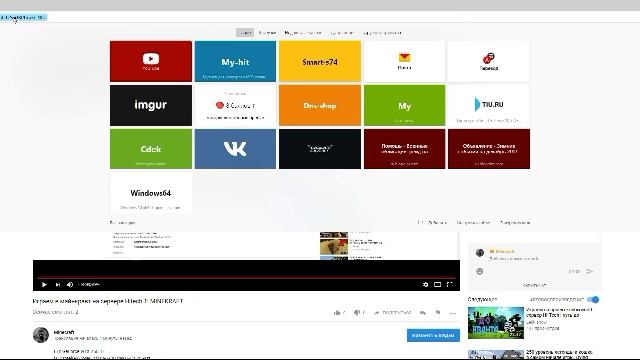This screenshot has height=360, width=640.
Task: Open the orange Dns-shop tile
Action: click(320, 105)
